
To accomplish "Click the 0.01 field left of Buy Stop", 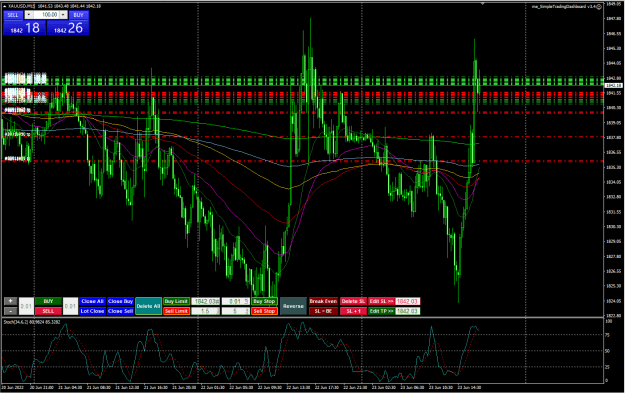I will coord(236,301).
